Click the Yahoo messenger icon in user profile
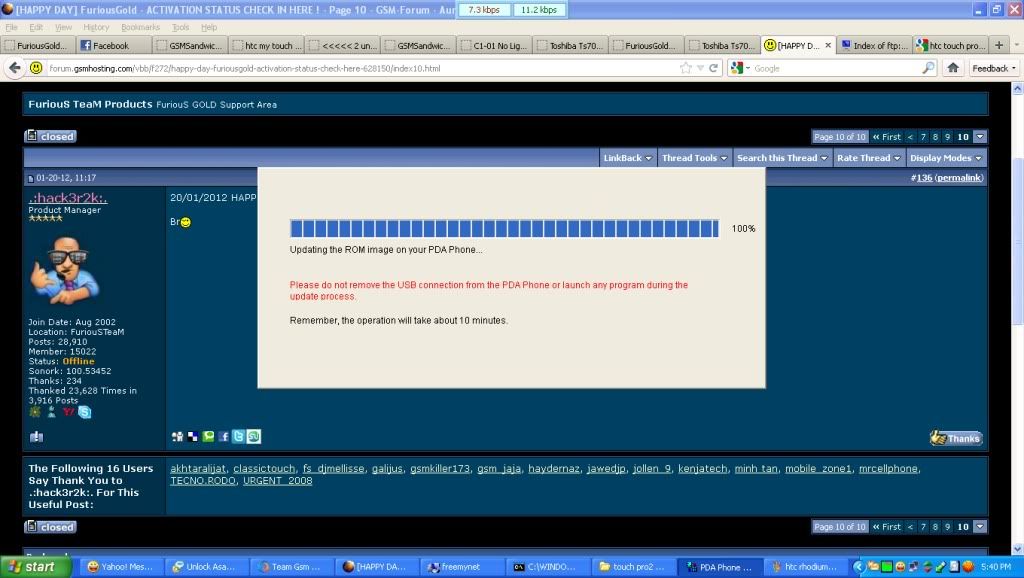 click(x=68, y=411)
